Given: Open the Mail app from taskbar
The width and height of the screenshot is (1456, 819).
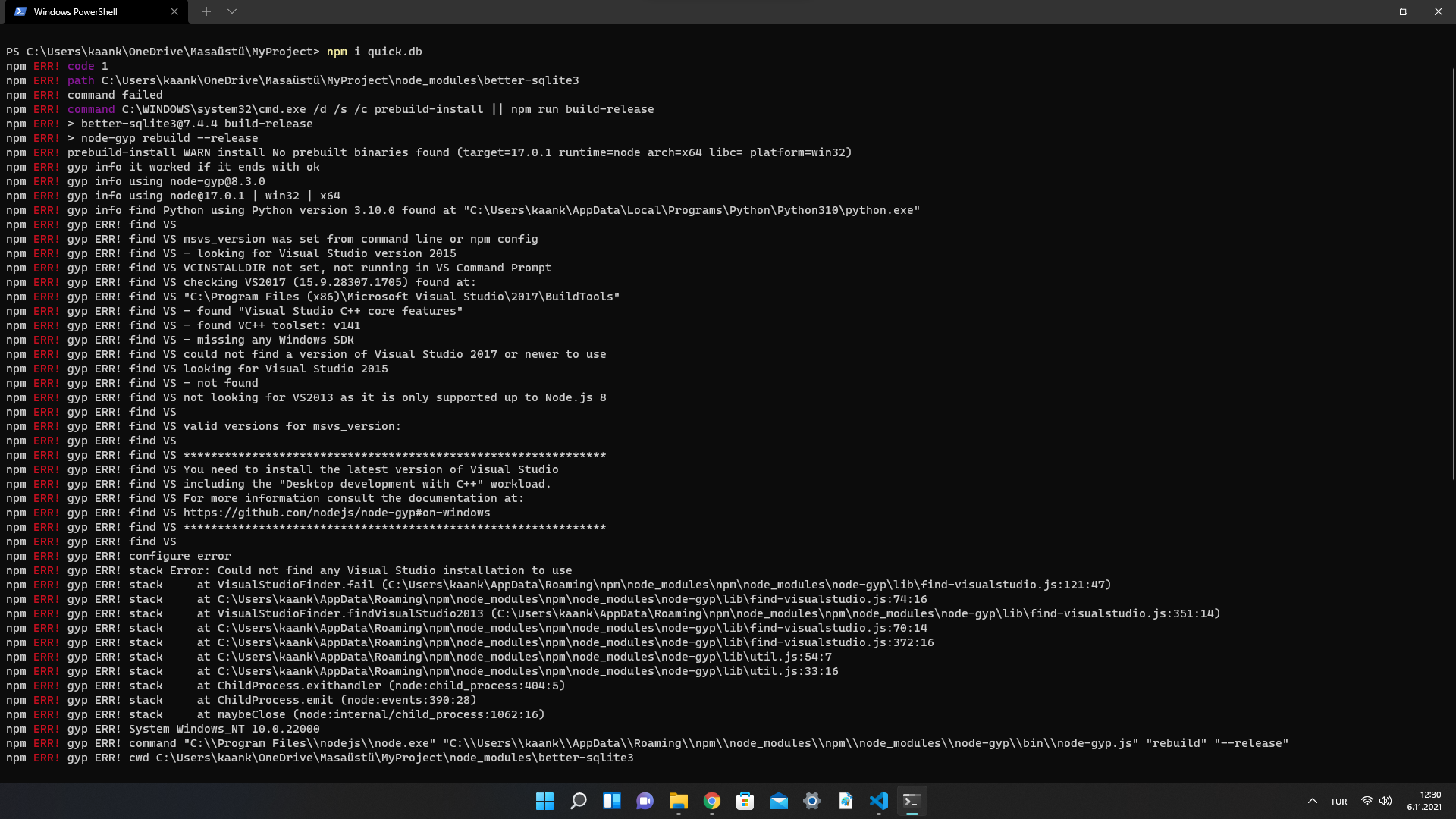Looking at the screenshot, I should pyautogui.click(x=778, y=801).
